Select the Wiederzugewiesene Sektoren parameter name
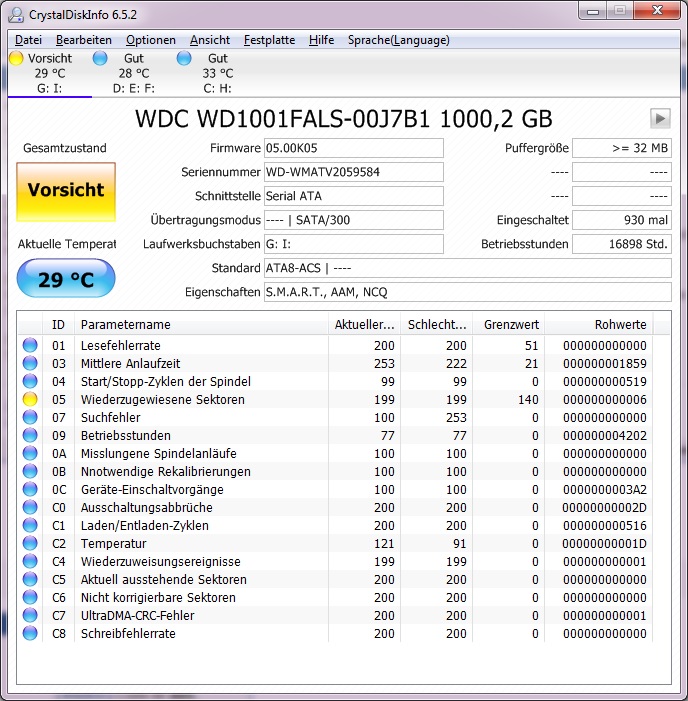688x701 pixels. (x=163, y=400)
